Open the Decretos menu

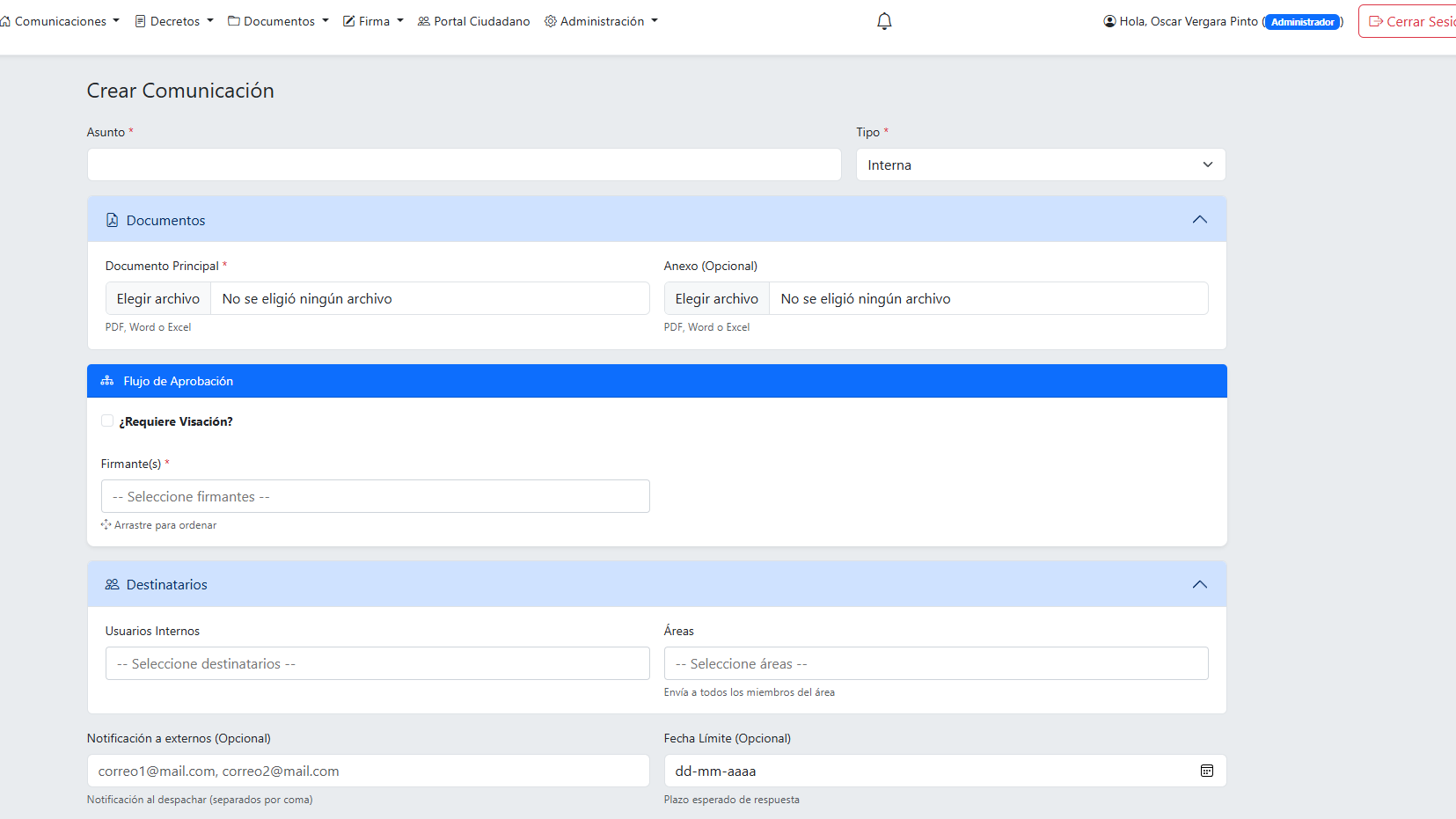[x=174, y=21]
